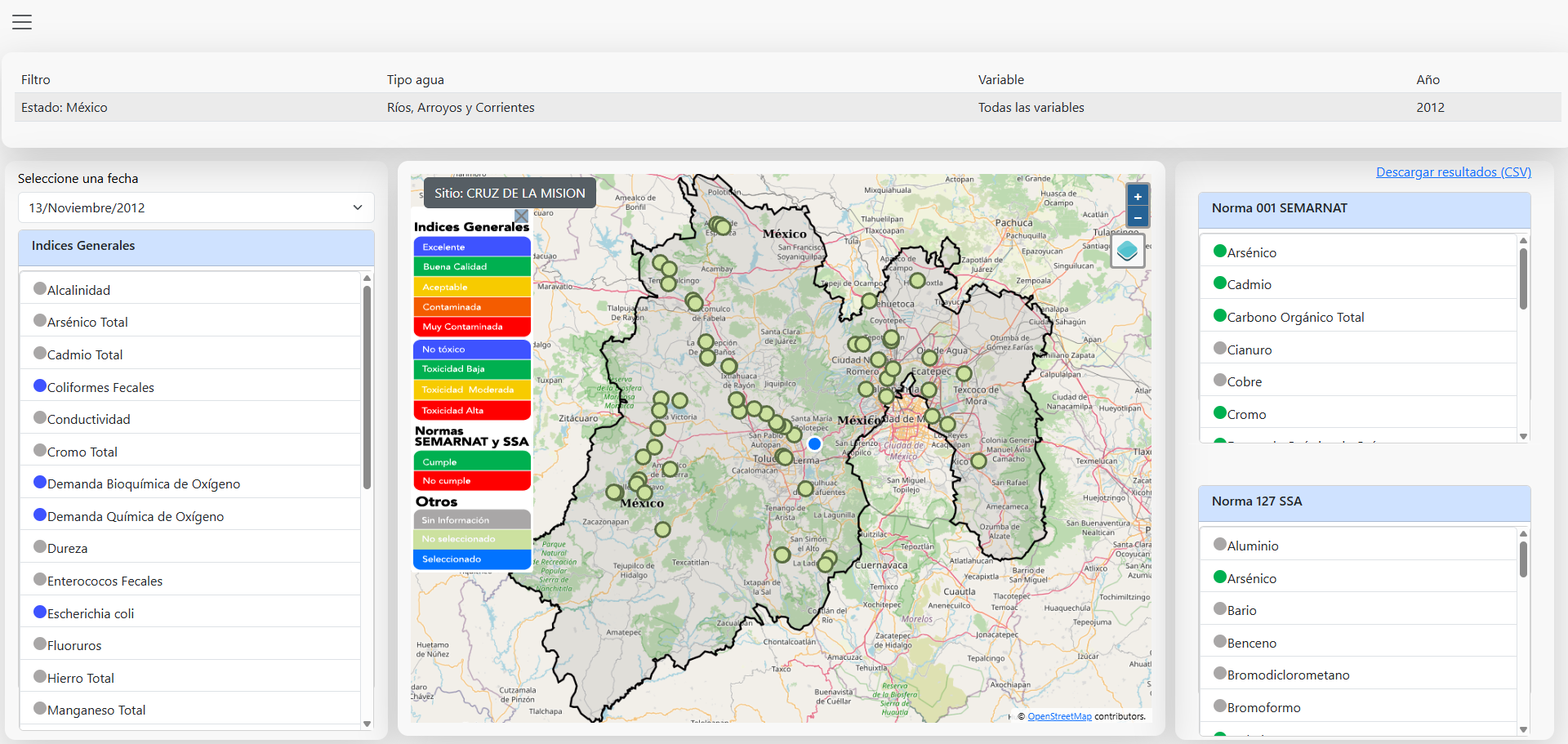This screenshot has height=744, width=1568.
Task: Choose Fluoruros in list
Action: tap(190, 645)
